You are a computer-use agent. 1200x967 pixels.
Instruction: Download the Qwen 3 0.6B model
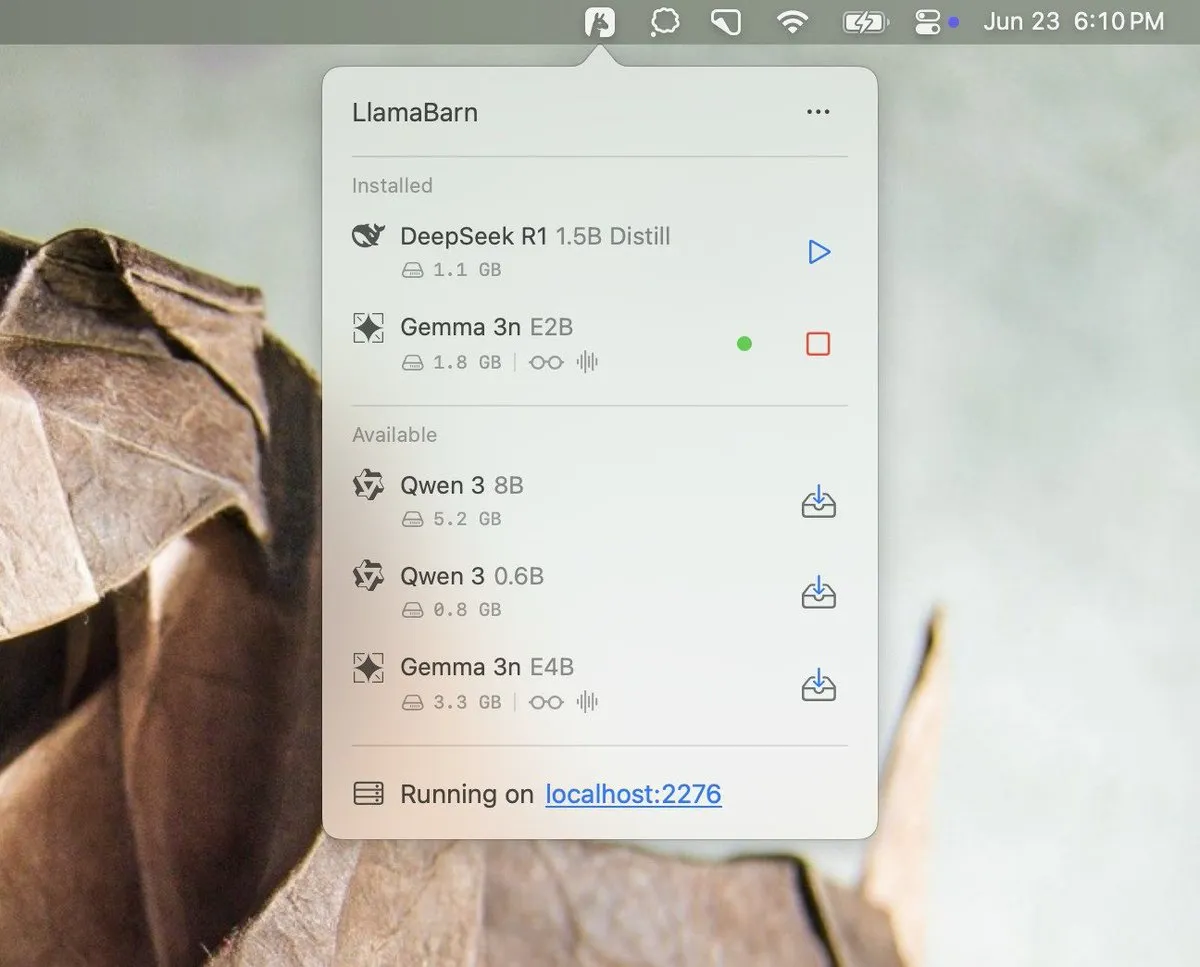pos(819,592)
